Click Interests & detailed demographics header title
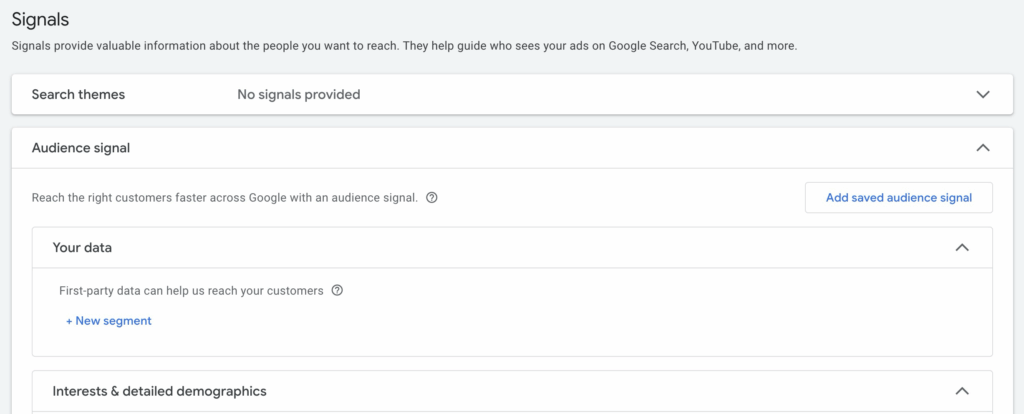 [x=159, y=391]
